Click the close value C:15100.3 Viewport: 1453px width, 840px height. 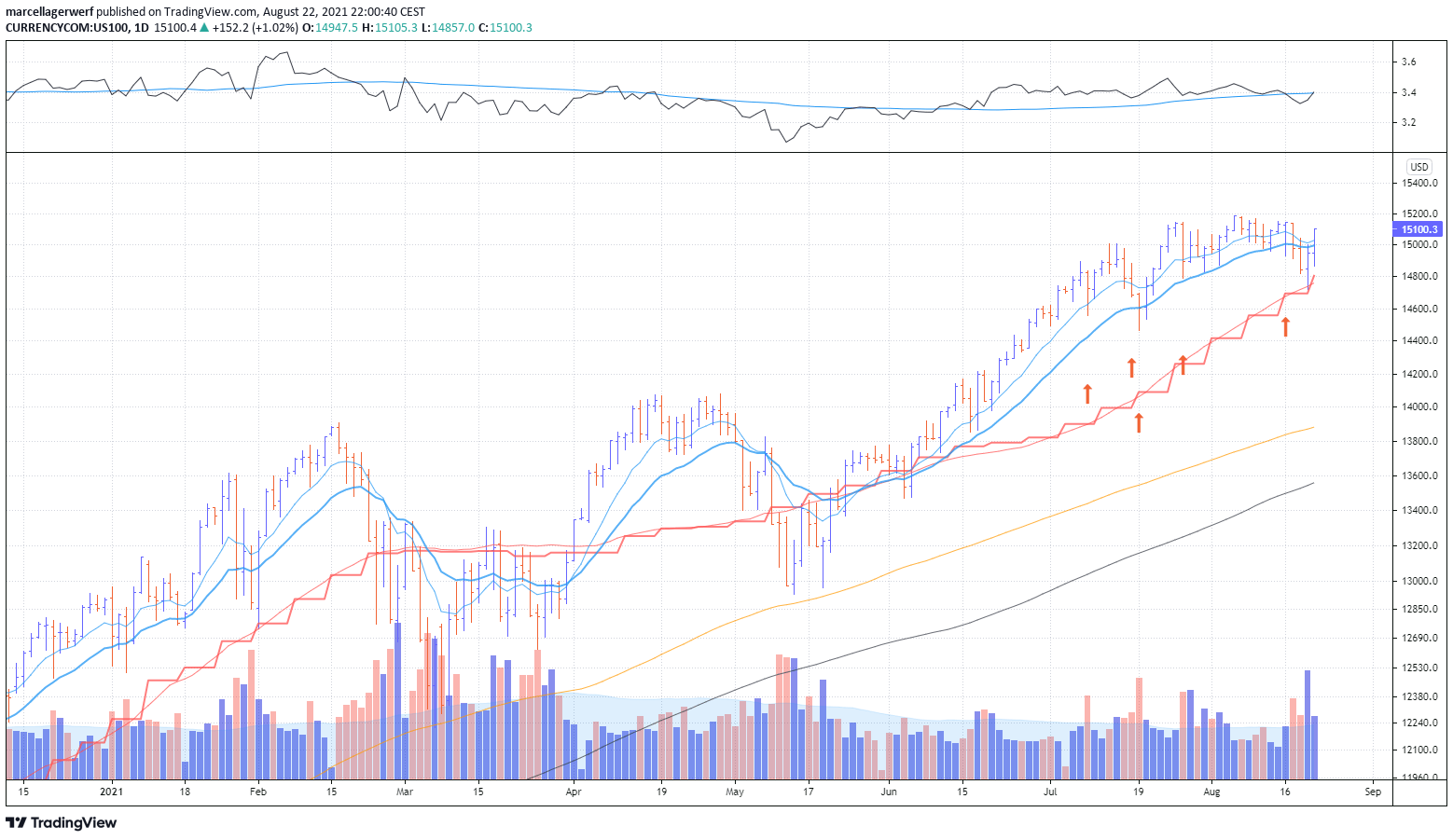point(505,27)
